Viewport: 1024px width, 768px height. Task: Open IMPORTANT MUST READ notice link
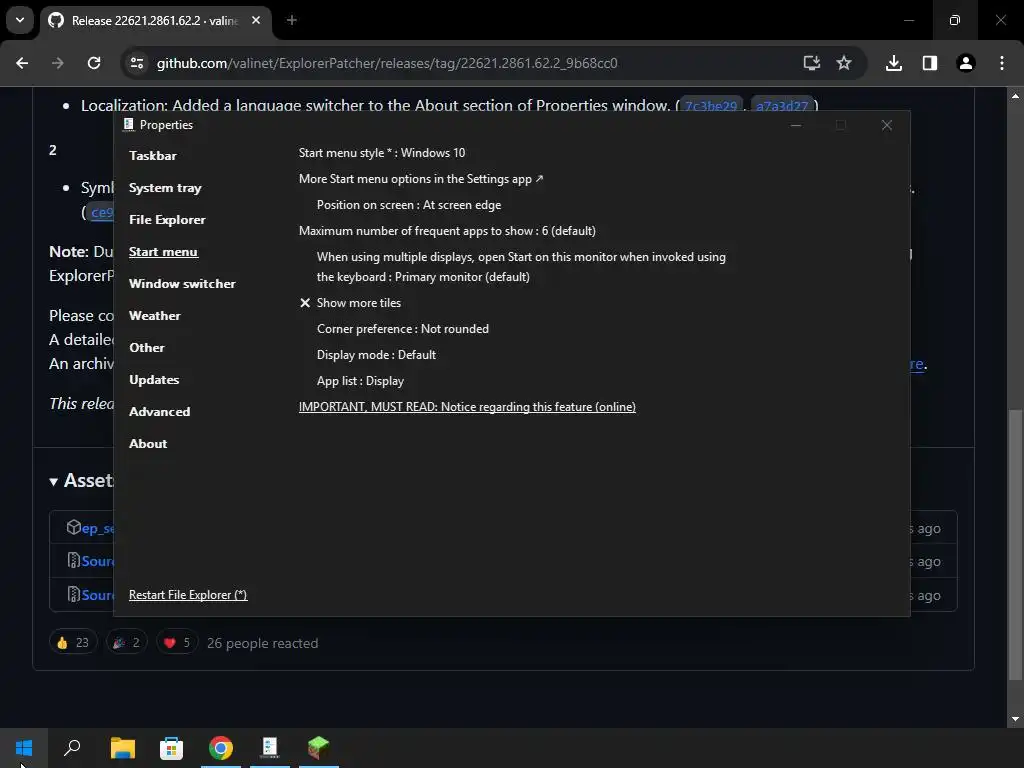(467, 407)
